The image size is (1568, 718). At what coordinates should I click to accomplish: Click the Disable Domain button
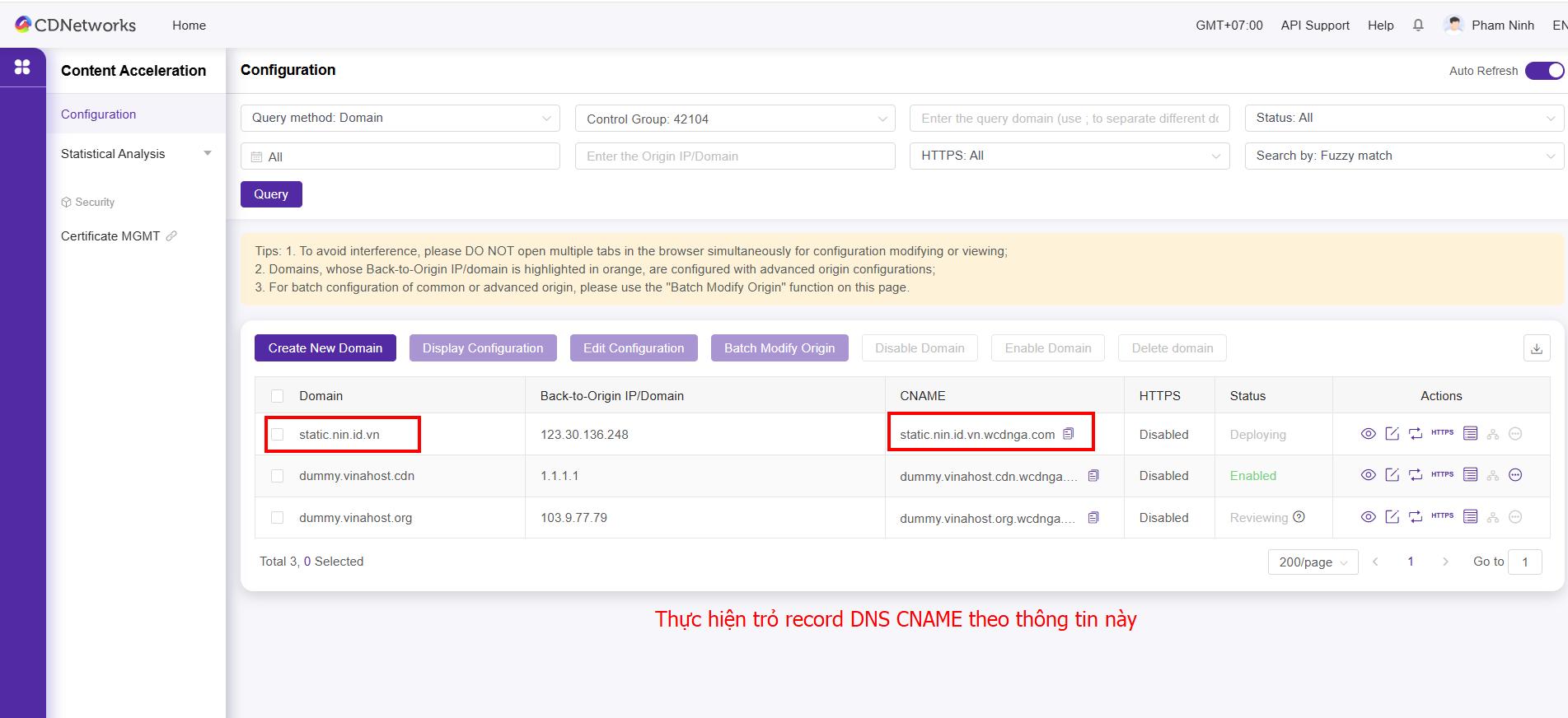(920, 348)
